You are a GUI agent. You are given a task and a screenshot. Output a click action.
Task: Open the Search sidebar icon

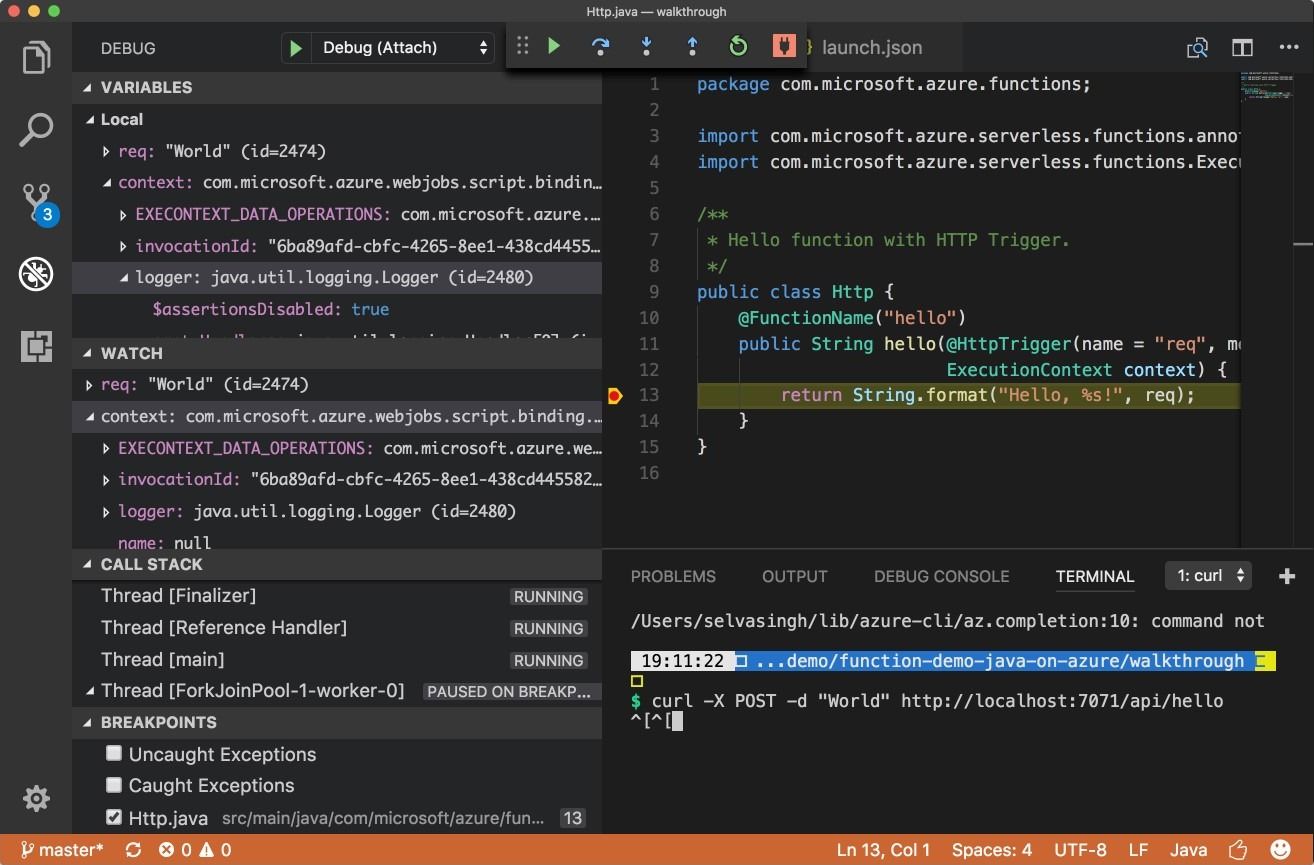tap(36, 130)
